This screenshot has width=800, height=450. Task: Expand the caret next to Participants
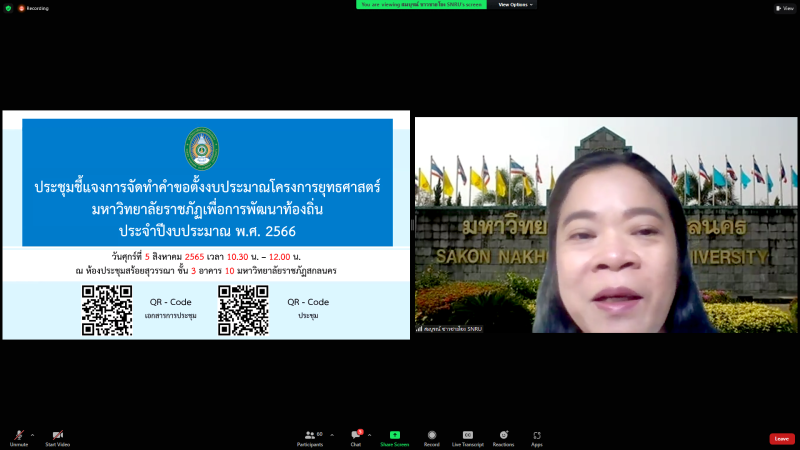pos(332,434)
